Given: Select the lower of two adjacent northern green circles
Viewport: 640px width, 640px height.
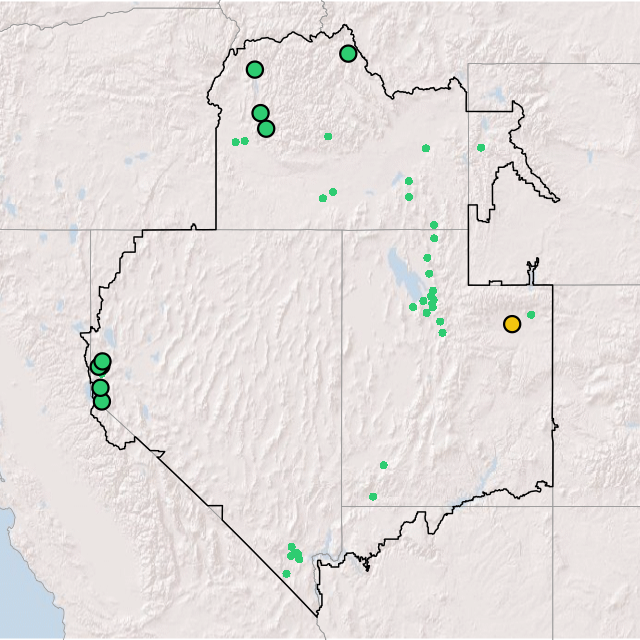Looking at the screenshot, I should [x=266, y=128].
